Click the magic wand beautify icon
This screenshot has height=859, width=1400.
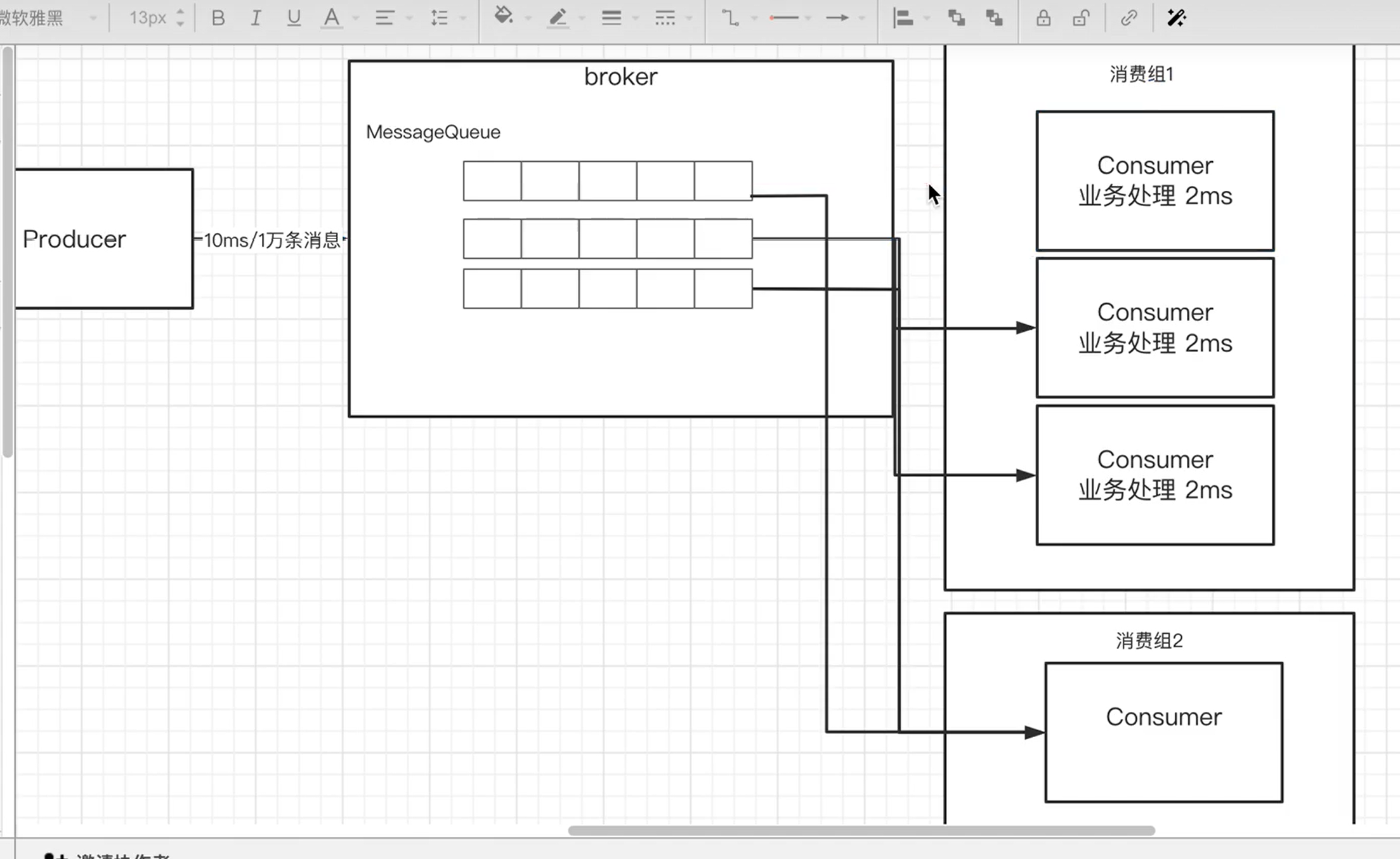1177,18
